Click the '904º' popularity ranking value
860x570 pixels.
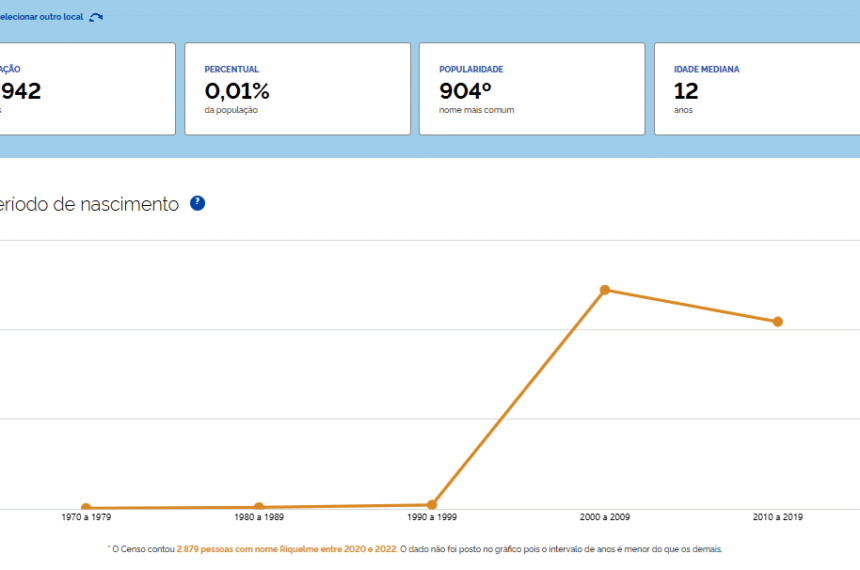click(x=465, y=91)
